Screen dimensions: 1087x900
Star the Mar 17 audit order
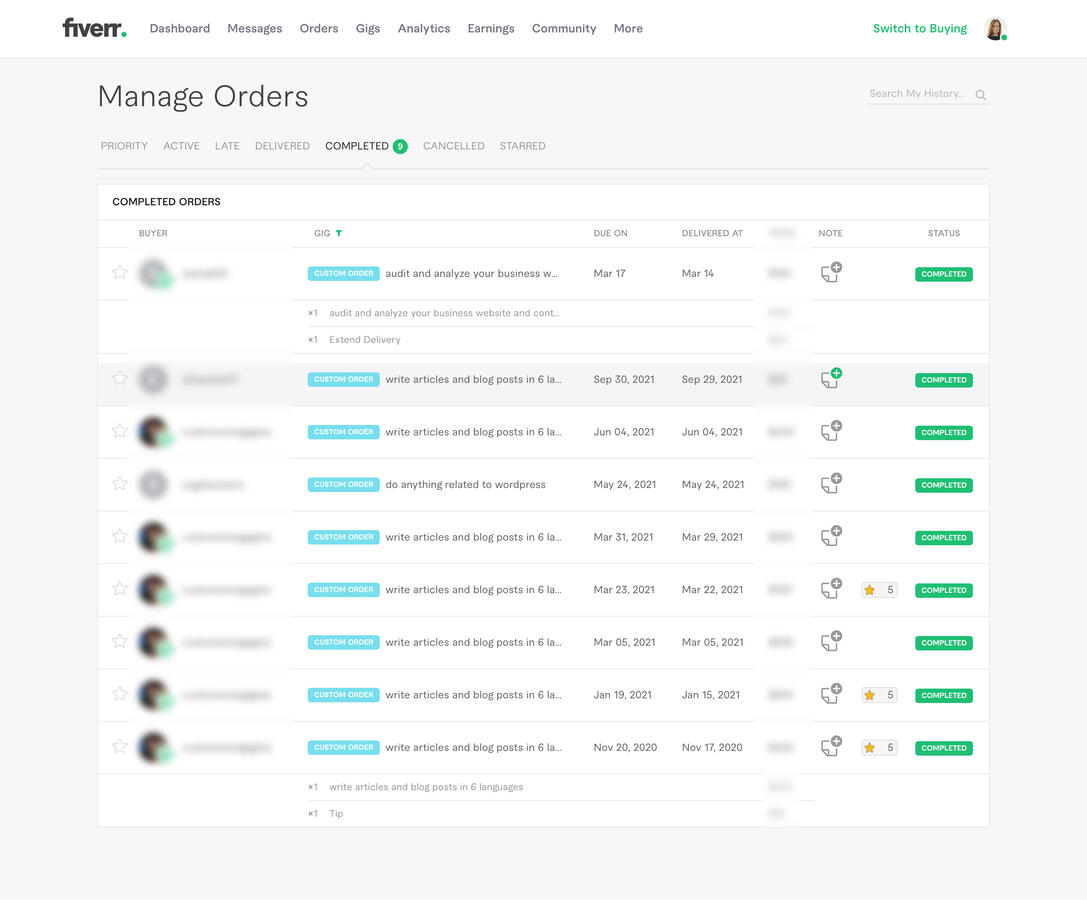119,272
